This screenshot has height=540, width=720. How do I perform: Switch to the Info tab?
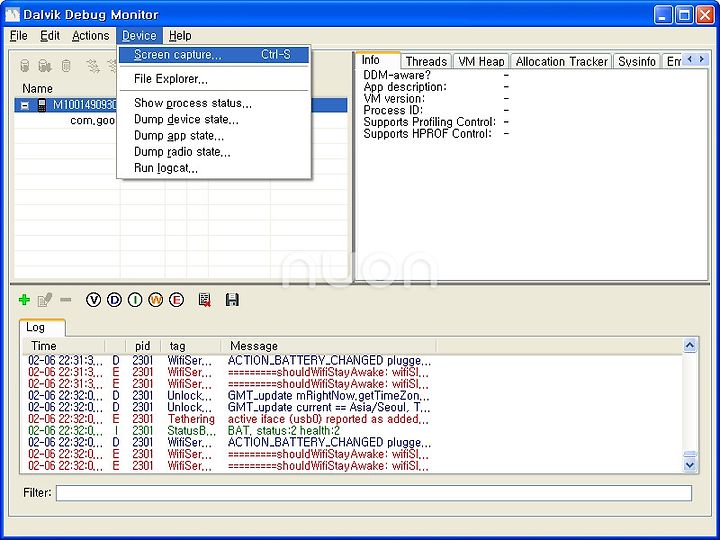coord(377,60)
